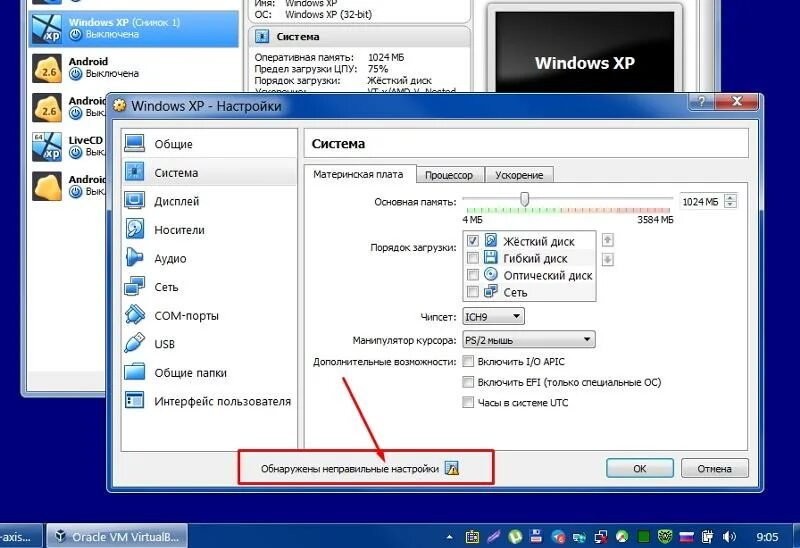This screenshot has width=800, height=548.
Task: Open Oracle VM VirtualBox taskbar button
Action: coord(117,536)
